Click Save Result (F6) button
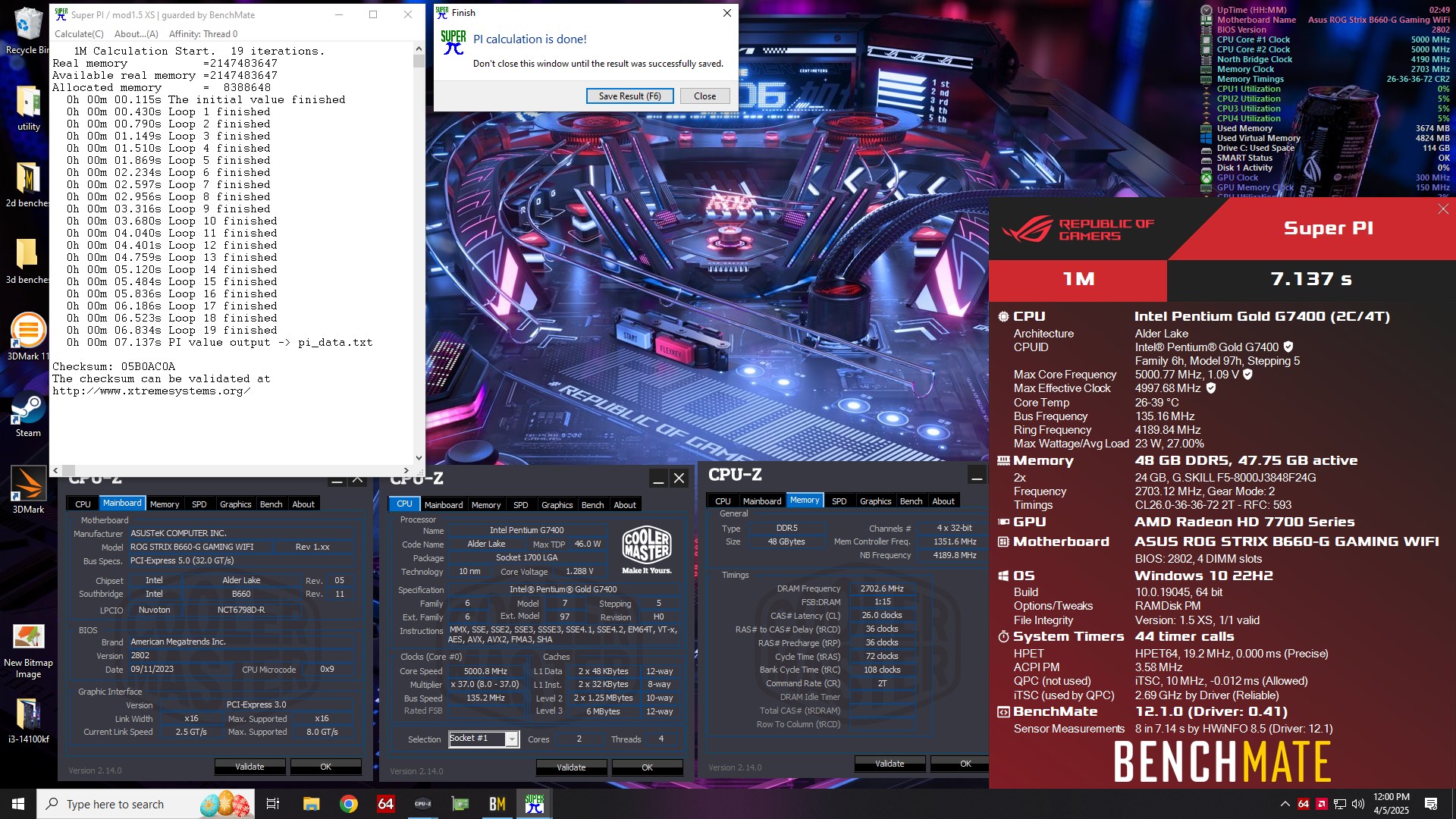This screenshot has height=819, width=1456. click(x=629, y=96)
